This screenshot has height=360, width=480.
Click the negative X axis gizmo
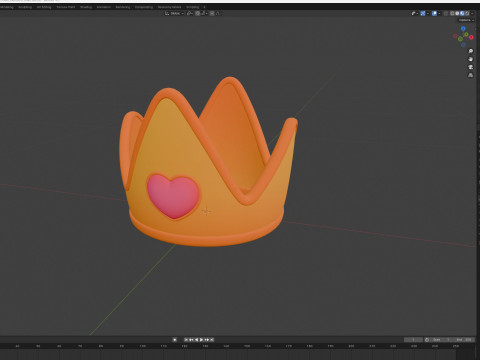[x=455, y=36]
